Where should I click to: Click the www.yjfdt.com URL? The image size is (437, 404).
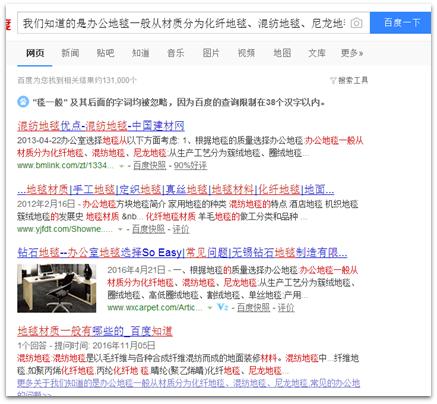65,229
